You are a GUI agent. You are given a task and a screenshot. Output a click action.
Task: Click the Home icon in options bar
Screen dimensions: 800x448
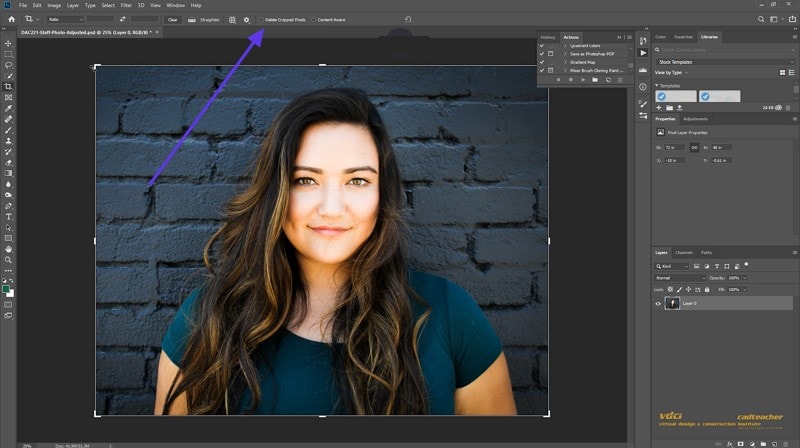point(11,19)
